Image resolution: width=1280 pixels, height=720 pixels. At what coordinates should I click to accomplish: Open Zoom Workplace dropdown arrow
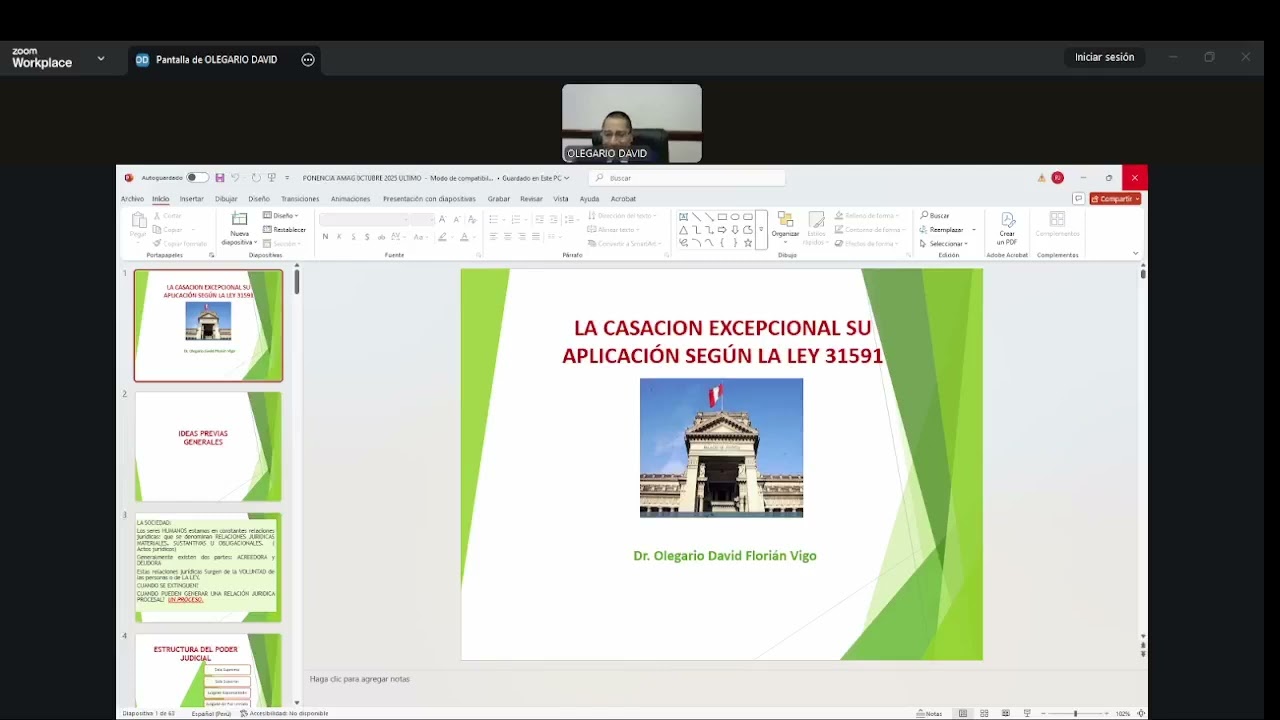click(101, 58)
